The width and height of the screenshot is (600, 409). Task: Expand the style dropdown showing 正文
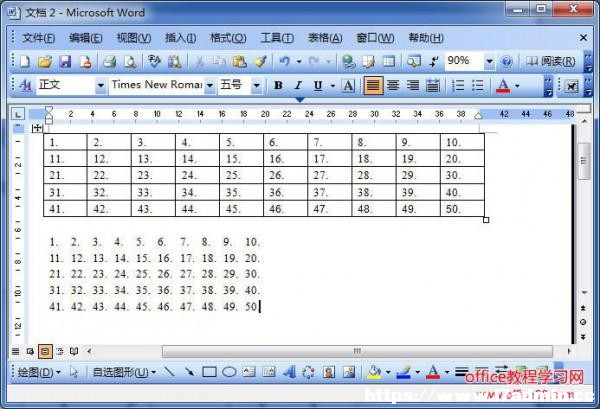[x=101, y=85]
